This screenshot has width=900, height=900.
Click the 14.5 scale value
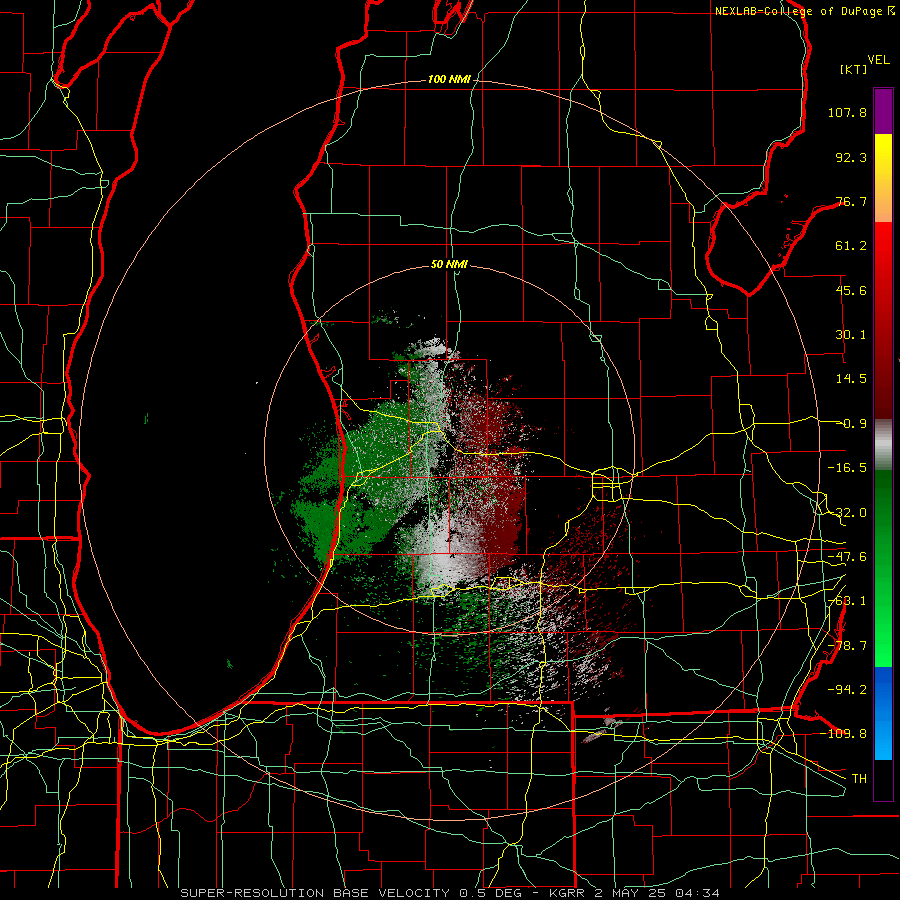851,379
